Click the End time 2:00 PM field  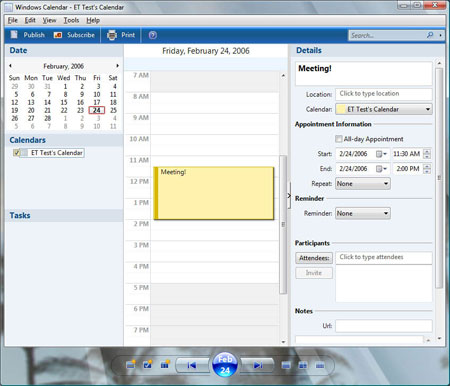407,169
